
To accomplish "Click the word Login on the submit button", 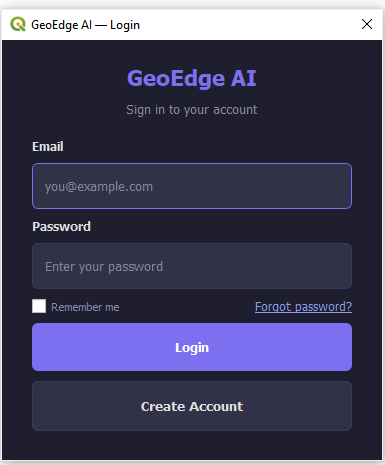I will (x=192, y=348).
